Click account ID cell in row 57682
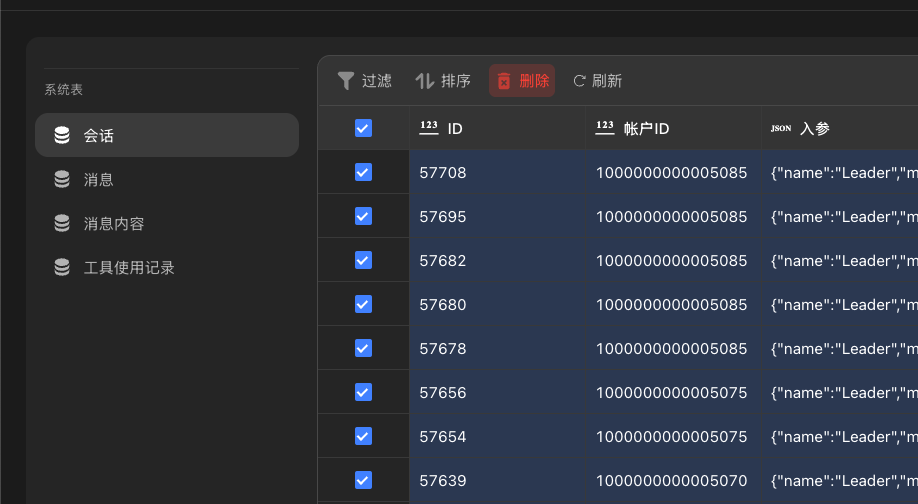 673,260
